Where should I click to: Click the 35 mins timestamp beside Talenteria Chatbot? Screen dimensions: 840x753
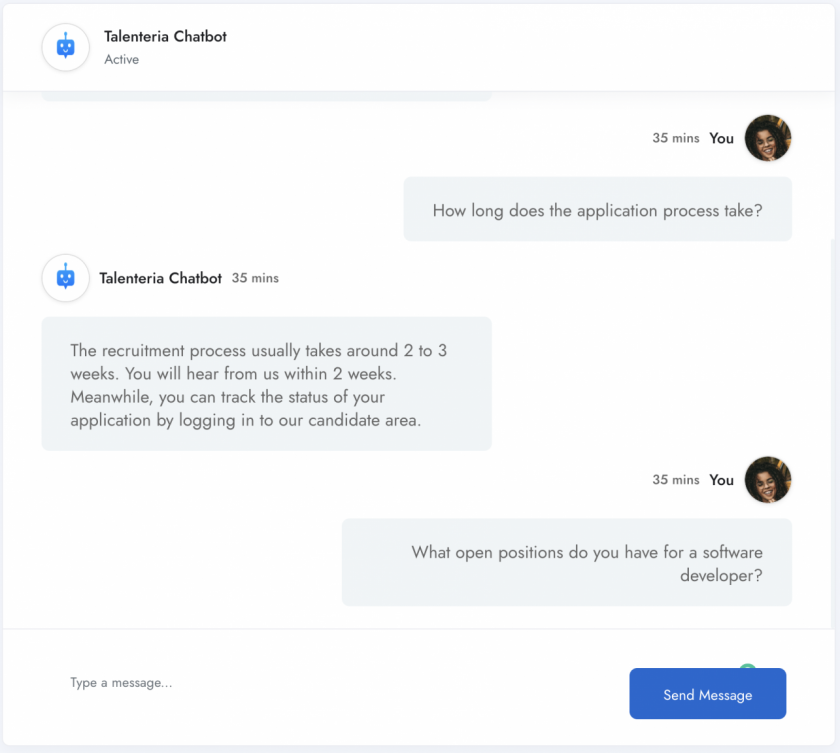pos(255,278)
